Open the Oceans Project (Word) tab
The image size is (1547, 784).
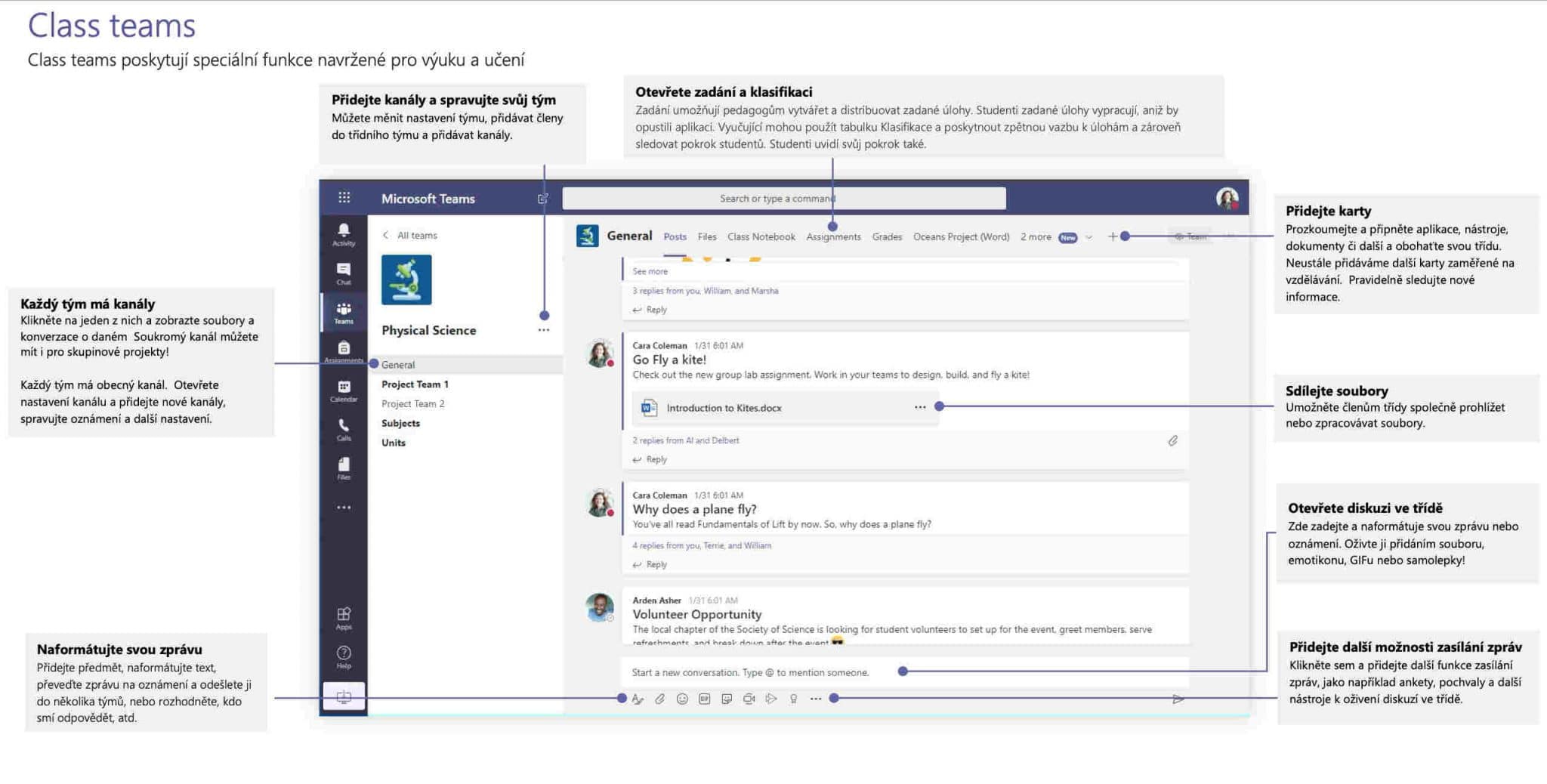tap(961, 236)
